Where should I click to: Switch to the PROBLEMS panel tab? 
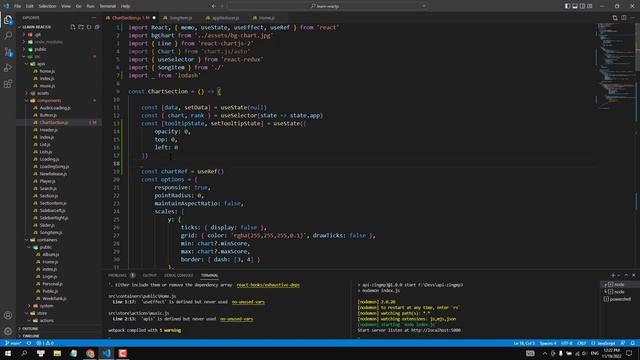click(118, 276)
